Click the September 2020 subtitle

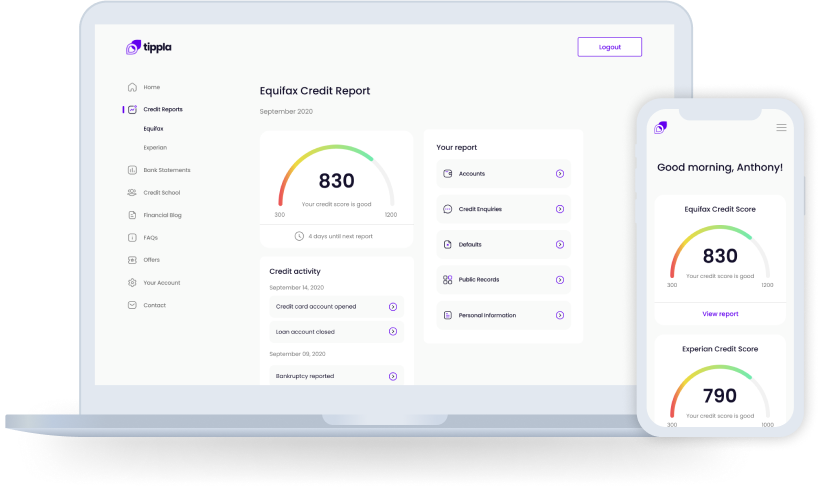pos(286,111)
